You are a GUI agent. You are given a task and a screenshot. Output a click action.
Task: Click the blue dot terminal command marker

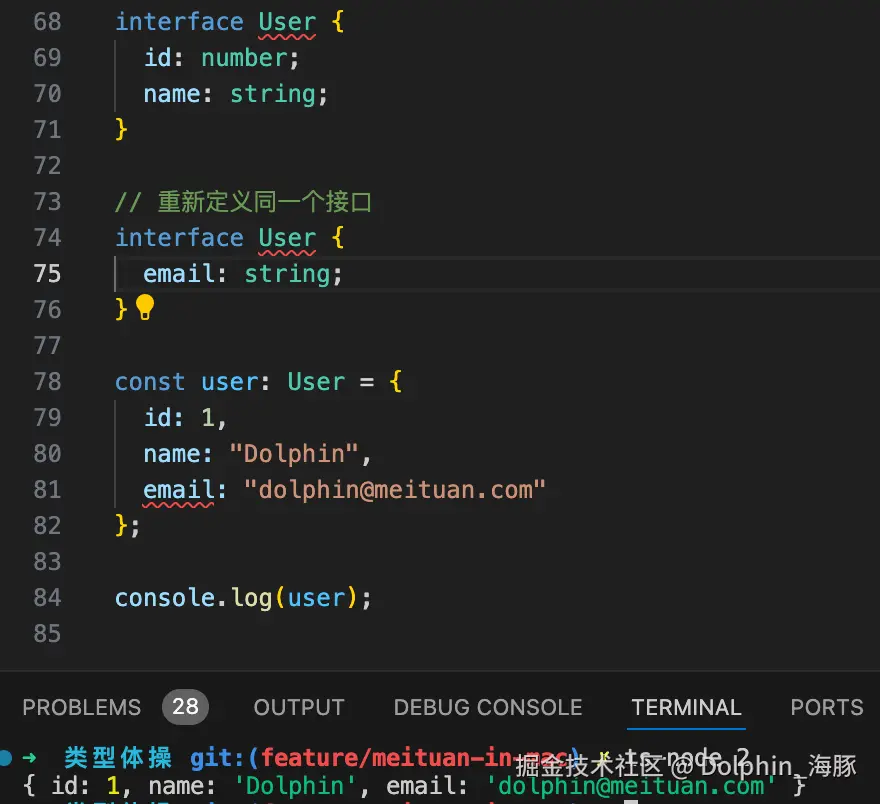(6, 758)
